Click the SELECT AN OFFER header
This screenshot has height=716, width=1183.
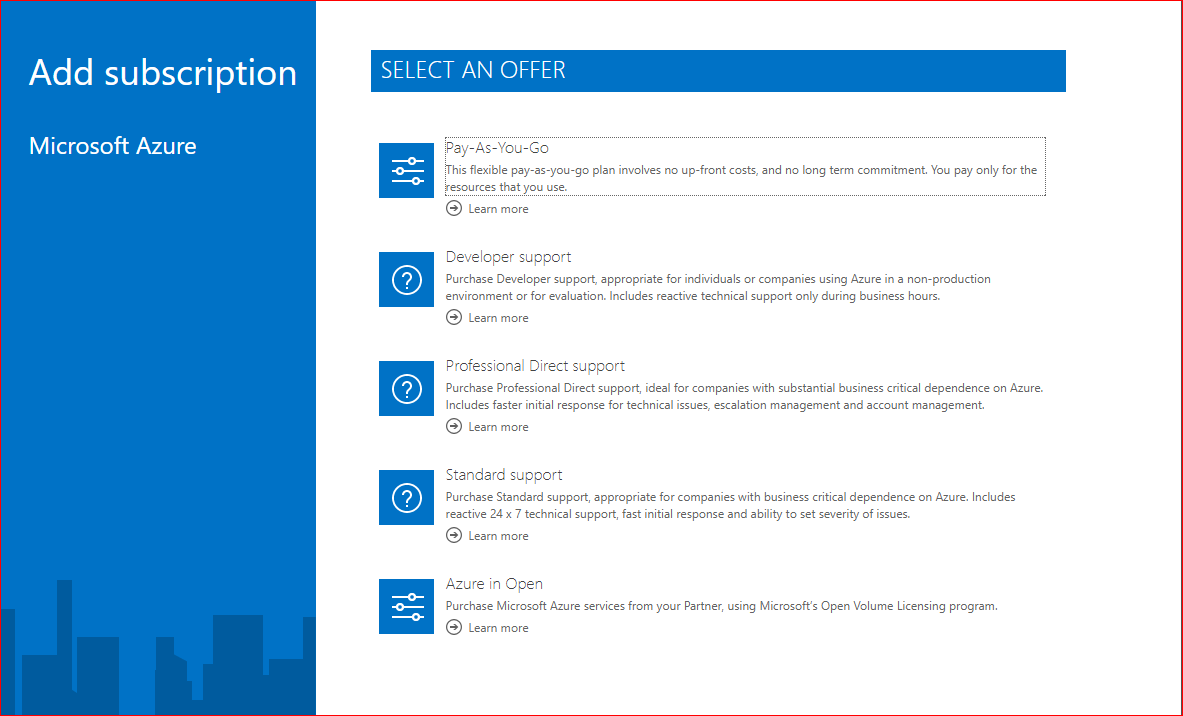pos(718,71)
